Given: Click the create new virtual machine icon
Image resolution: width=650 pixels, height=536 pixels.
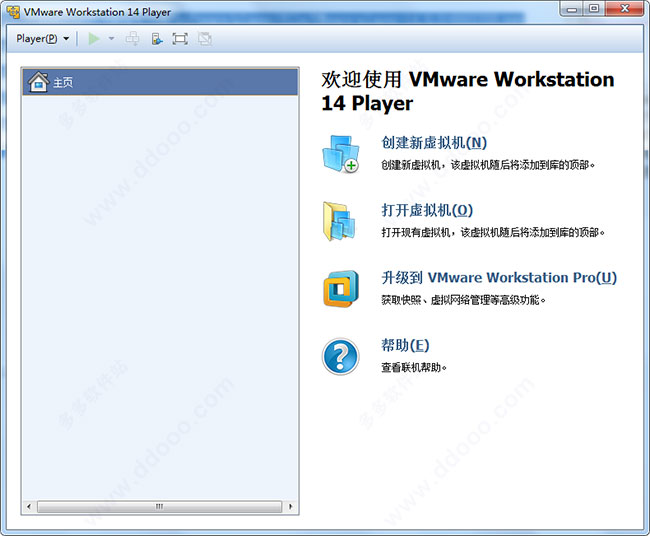Looking at the screenshot, I should click(340, 154).
